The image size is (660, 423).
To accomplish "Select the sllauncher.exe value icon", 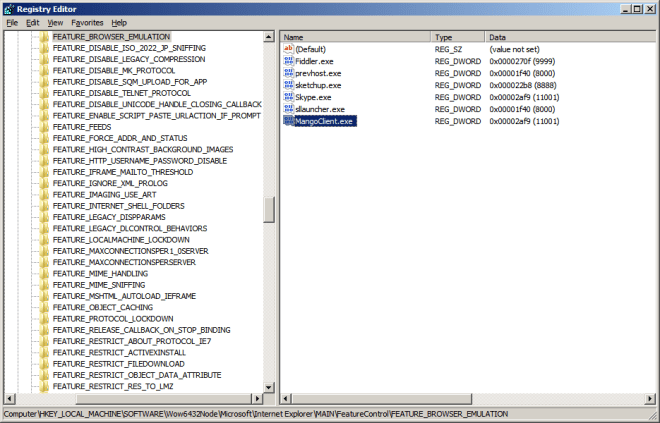I will 289,109.
